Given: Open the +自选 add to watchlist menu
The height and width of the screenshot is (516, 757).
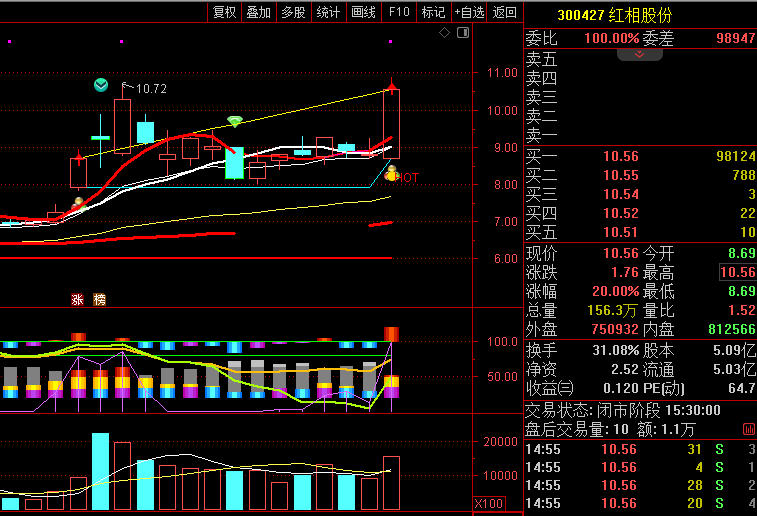Looking at the screenshot, I should (x=469, y=12).
